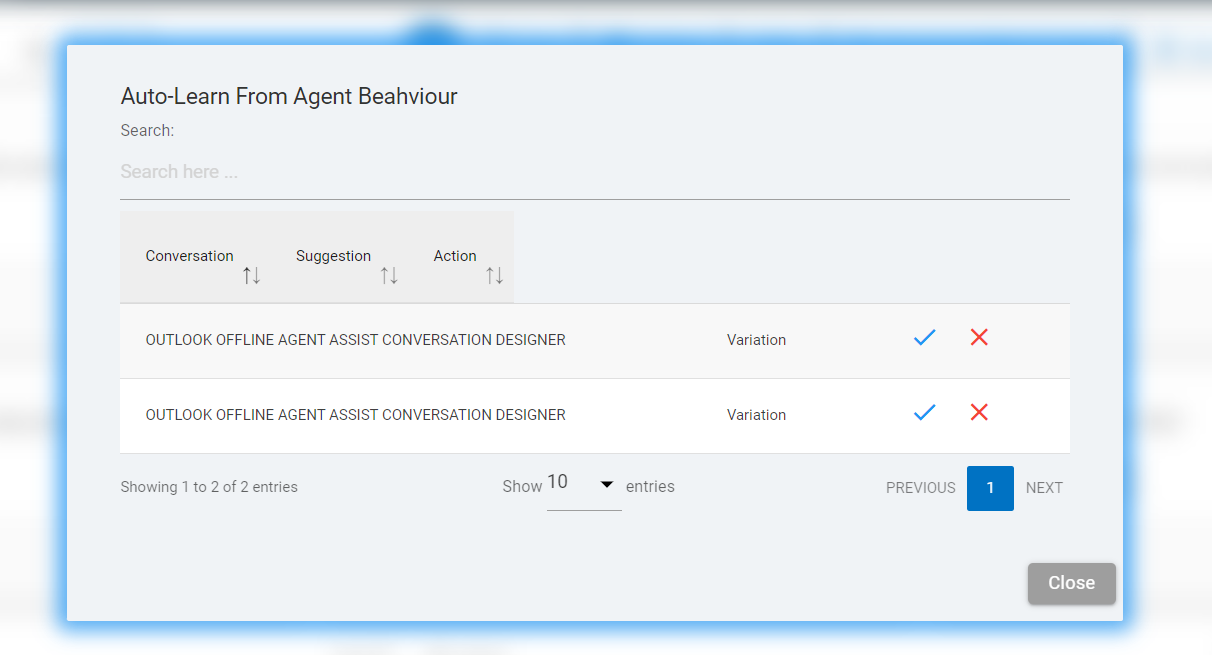This screenshot has height=655, width=1212.
Task: Accept the second row's suggestion with checkmark
Action: [x=924, y=412]
